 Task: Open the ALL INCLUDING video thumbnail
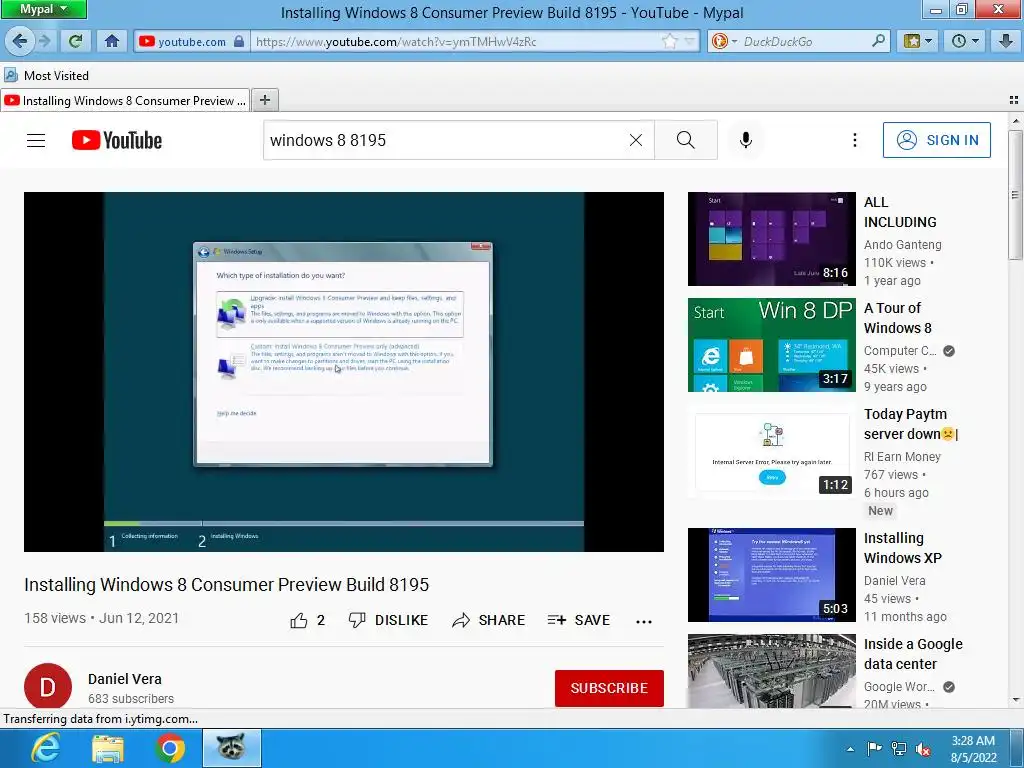(x=771, y=239)
